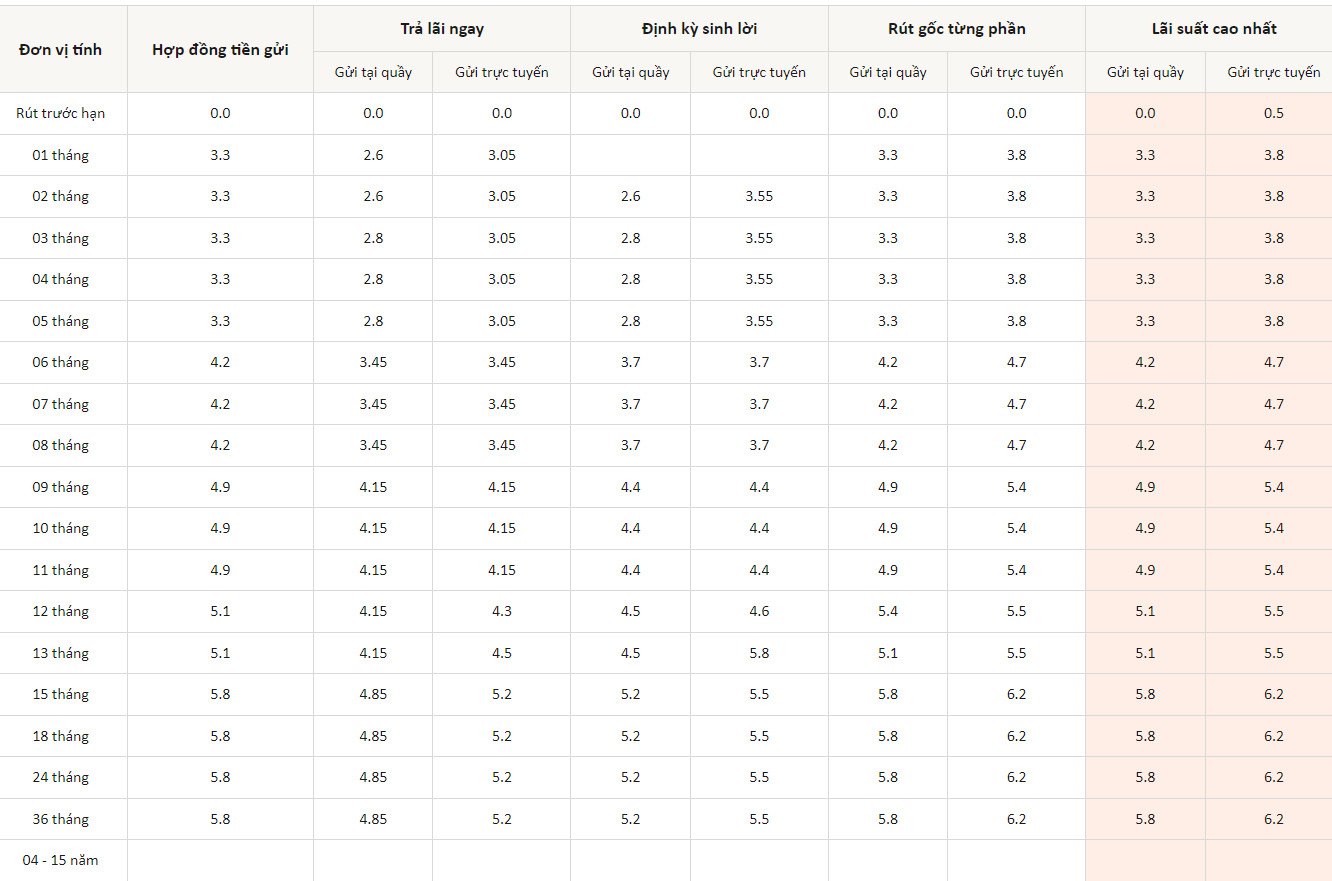Click the "06 tháng" row label
The height and width of the screenshot is (881, 1332).
pos(60,362)
